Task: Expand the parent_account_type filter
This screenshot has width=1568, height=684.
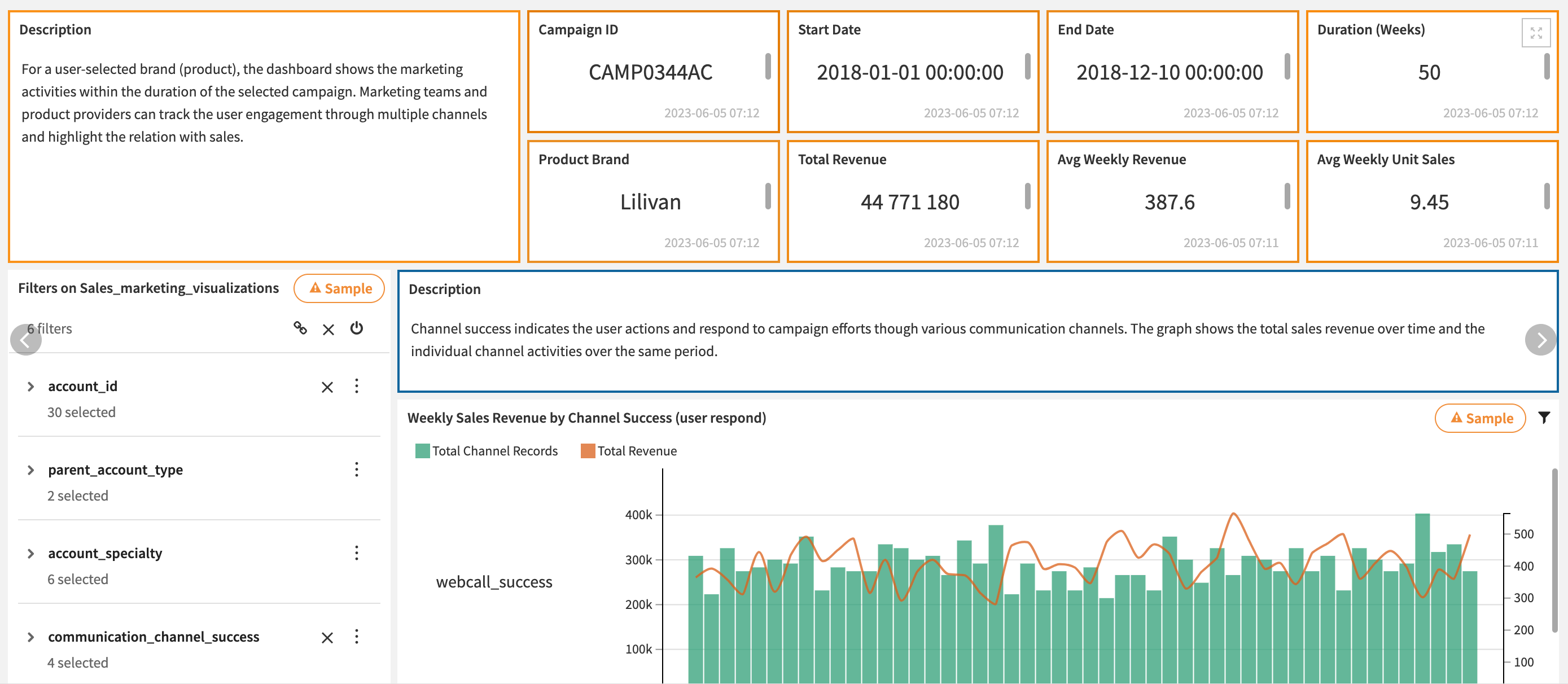Action: [30, 470]
